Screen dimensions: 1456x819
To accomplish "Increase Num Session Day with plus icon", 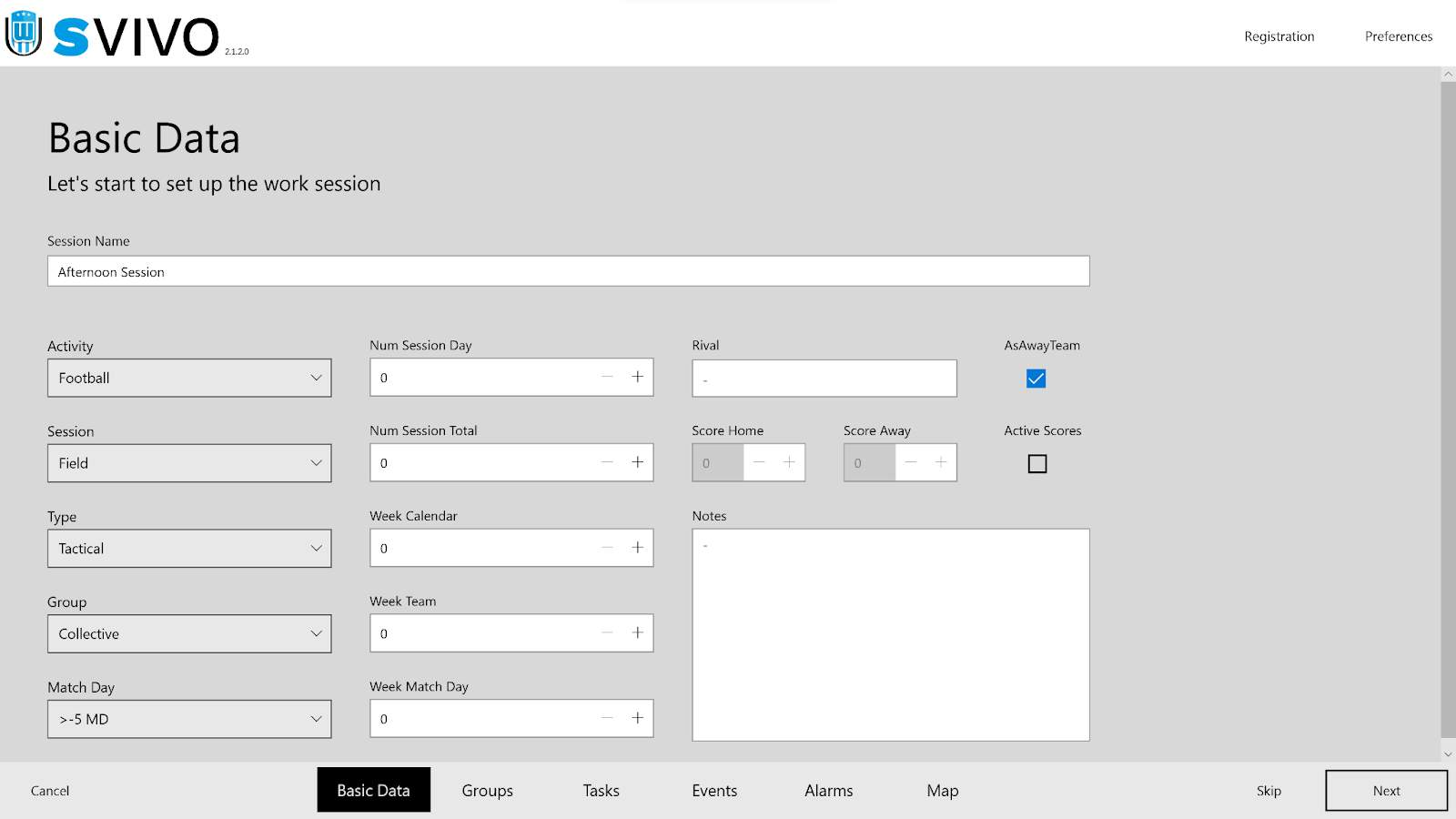I will 638,377.
